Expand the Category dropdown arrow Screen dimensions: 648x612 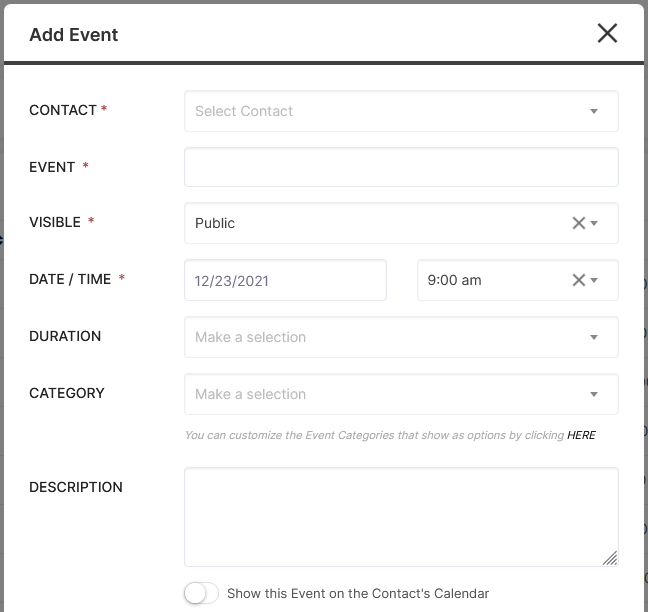[x=594, y=394]
